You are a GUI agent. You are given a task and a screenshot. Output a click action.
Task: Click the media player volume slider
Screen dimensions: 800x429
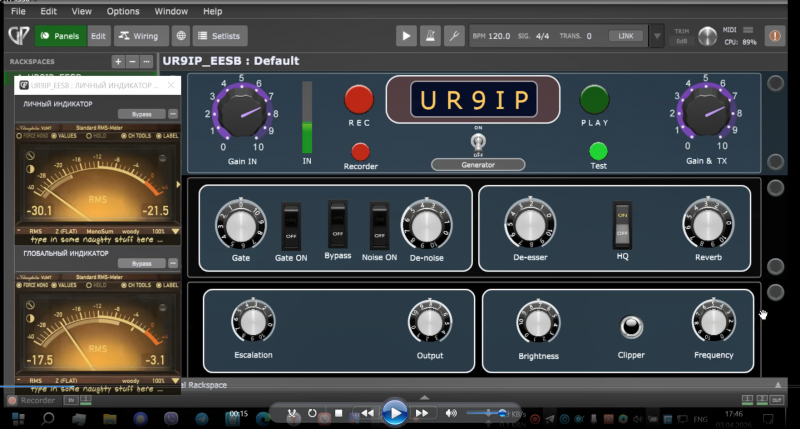486,413
